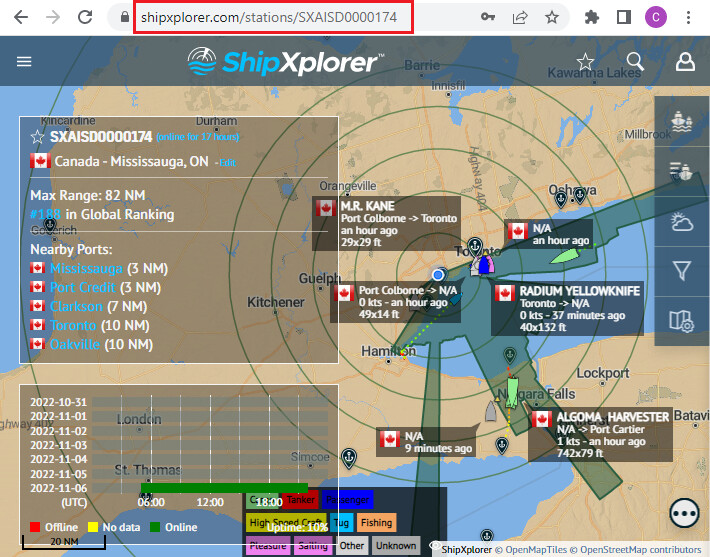Open M.R. KANE ship label

pyautogui.click(x=386, y=224)
